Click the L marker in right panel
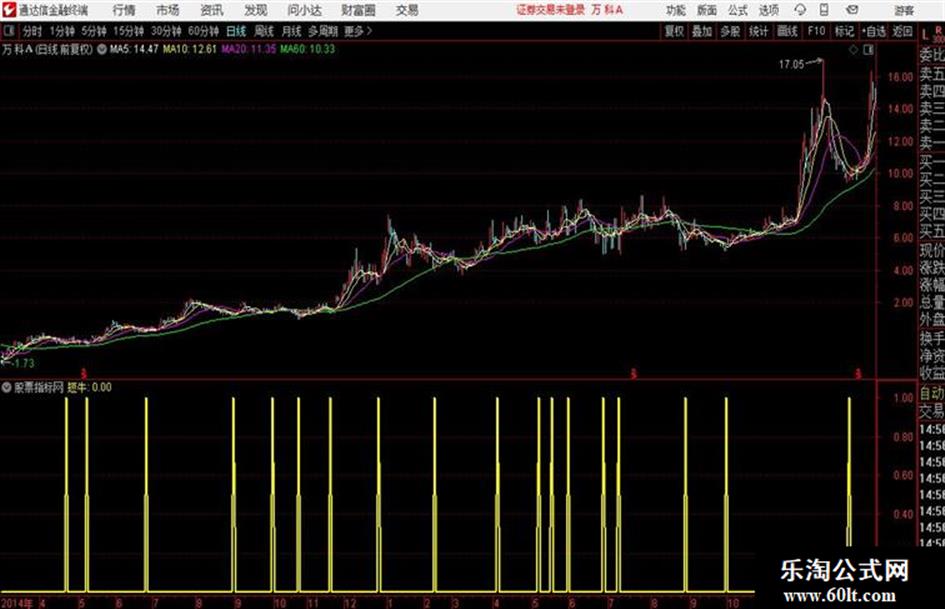The height and width of the screenshot is (609, 945). (x=926, y=35)
